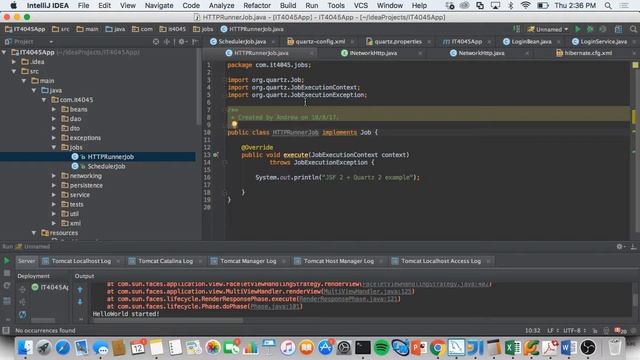Click the update application icon in the Run panel
This screenshot has width=640, height=360.
point(7,286)
